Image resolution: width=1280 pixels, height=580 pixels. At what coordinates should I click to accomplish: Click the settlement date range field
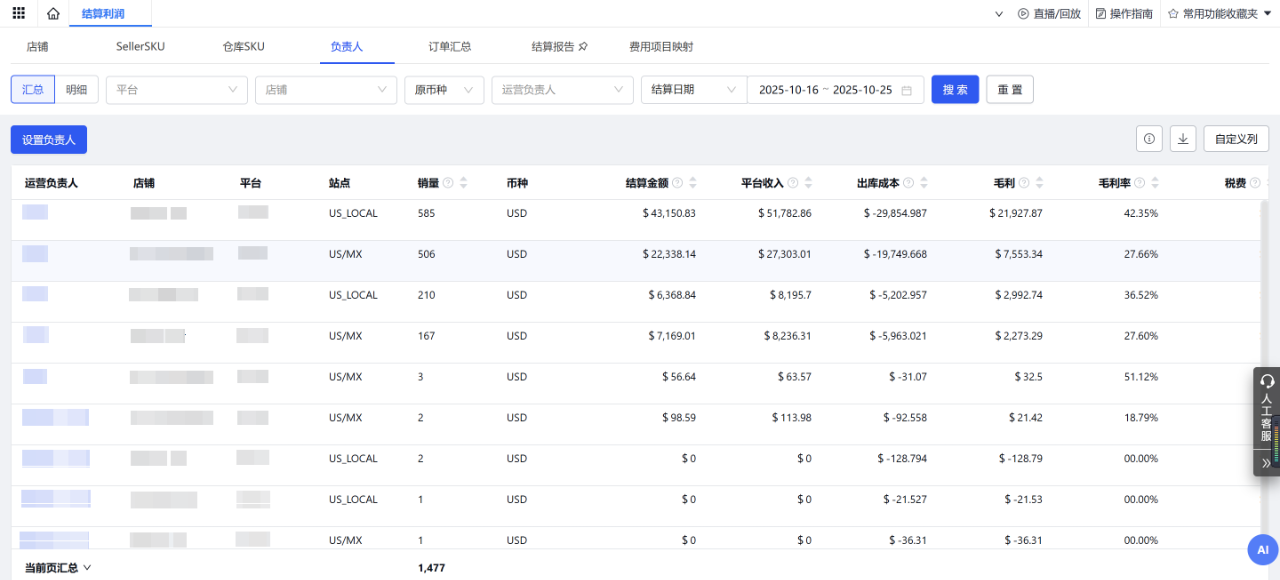(x=835, y=89)
